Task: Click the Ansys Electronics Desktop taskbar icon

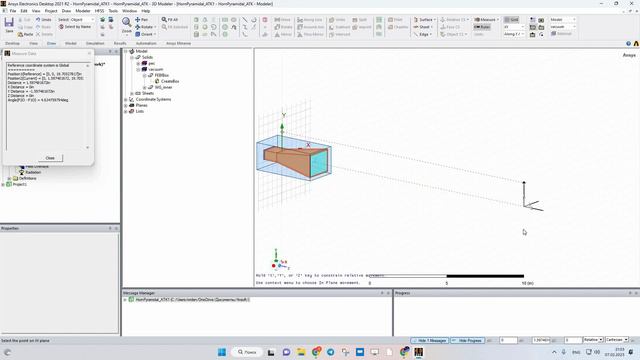Action: (x=418, y=352)
